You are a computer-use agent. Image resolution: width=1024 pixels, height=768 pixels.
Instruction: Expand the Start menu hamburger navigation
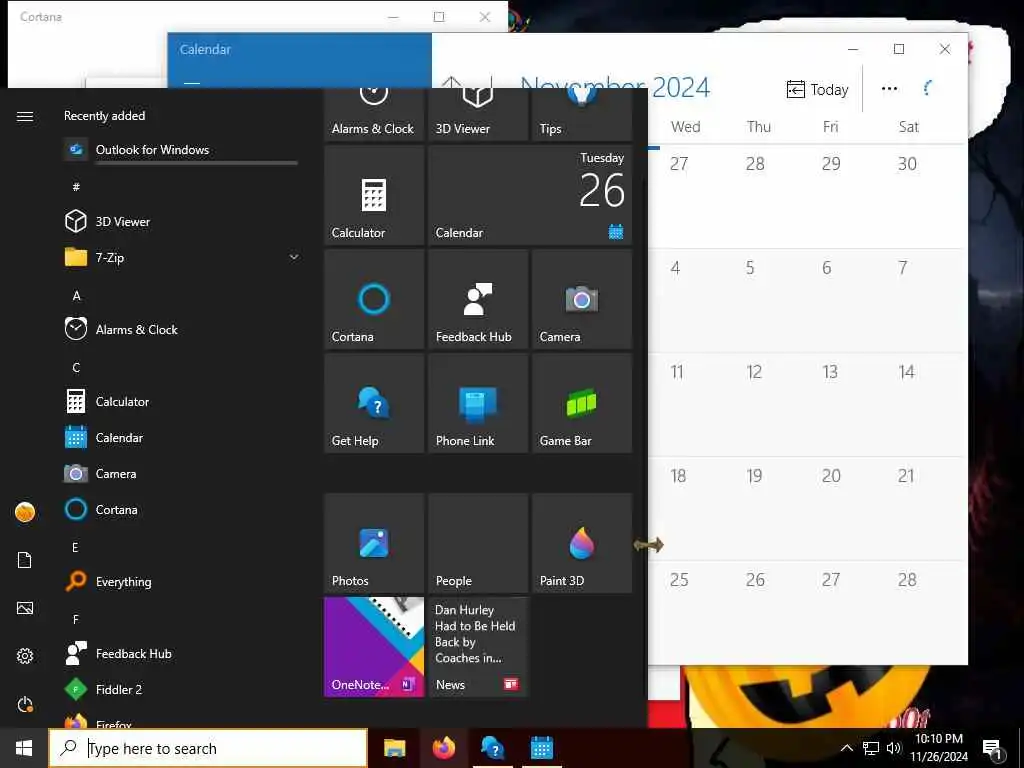click(25, 116)
